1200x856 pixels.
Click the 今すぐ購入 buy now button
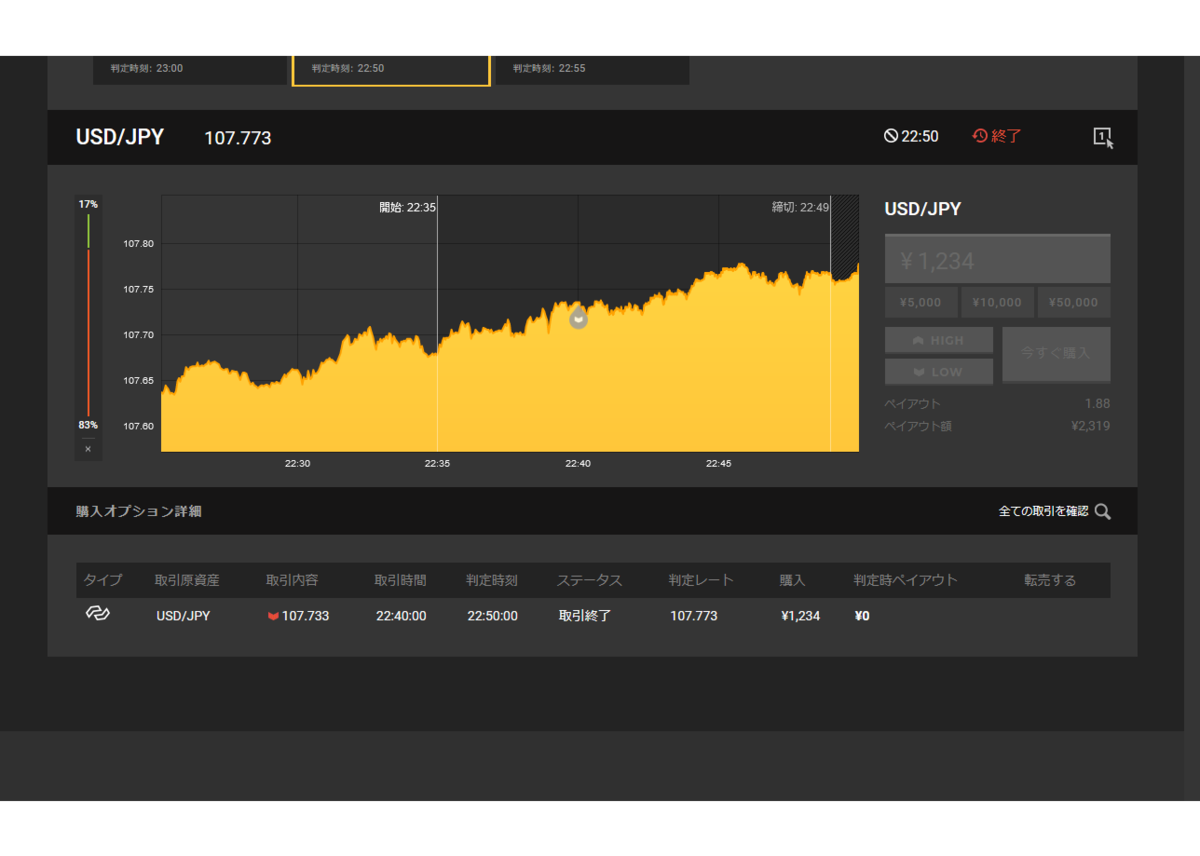click(1056, 354)
